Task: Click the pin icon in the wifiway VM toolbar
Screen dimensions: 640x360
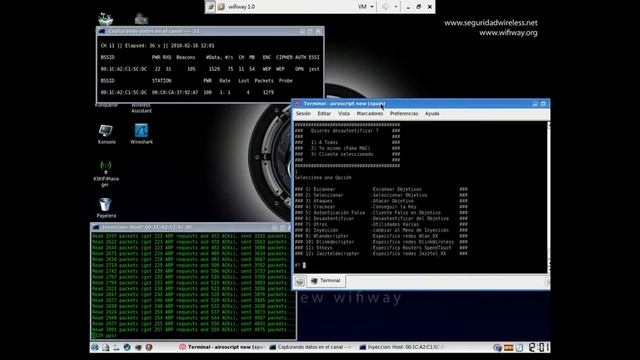Action: click(211, 7)
